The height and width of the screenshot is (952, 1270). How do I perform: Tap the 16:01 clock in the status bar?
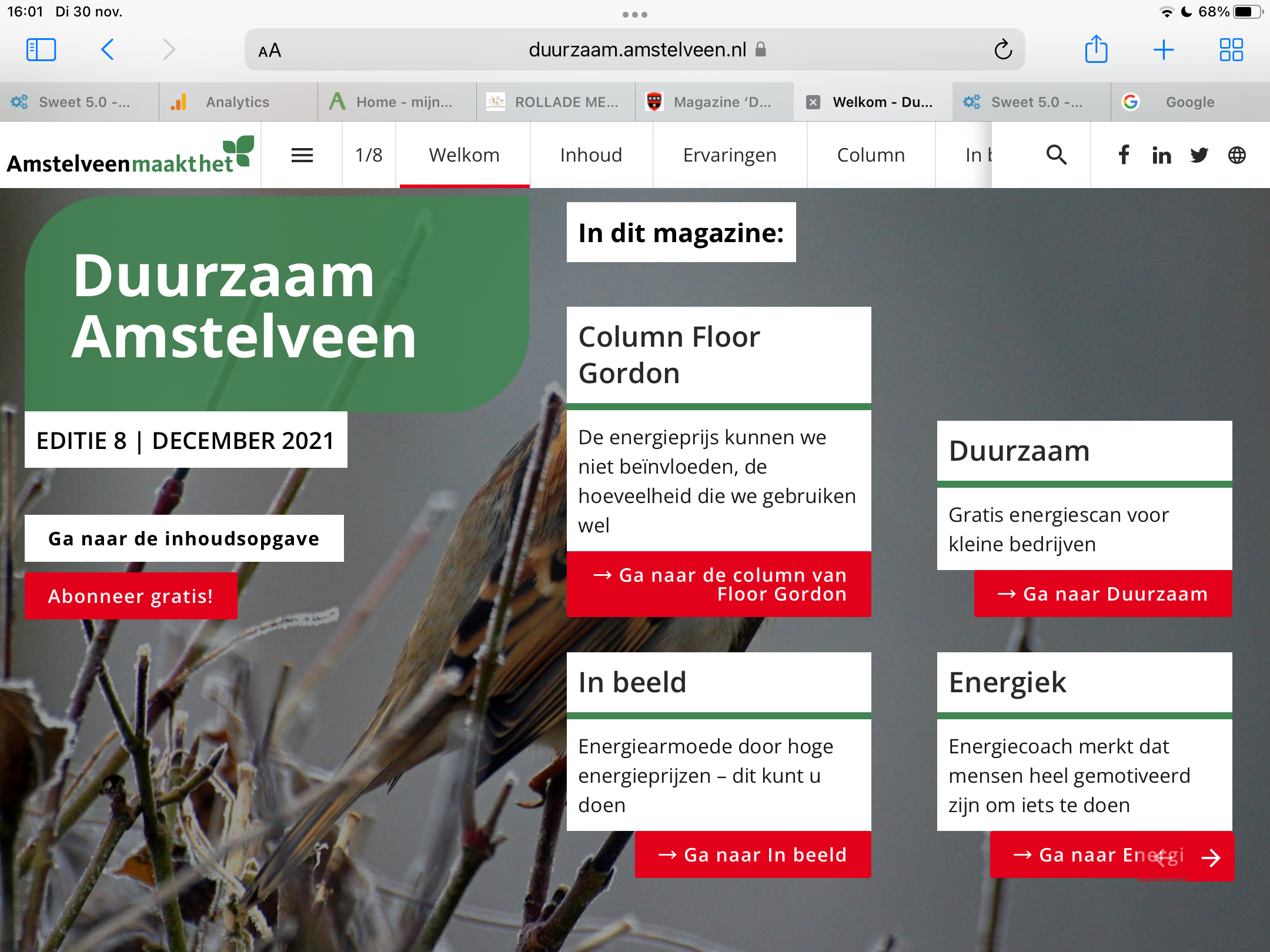tap(25, 12)
